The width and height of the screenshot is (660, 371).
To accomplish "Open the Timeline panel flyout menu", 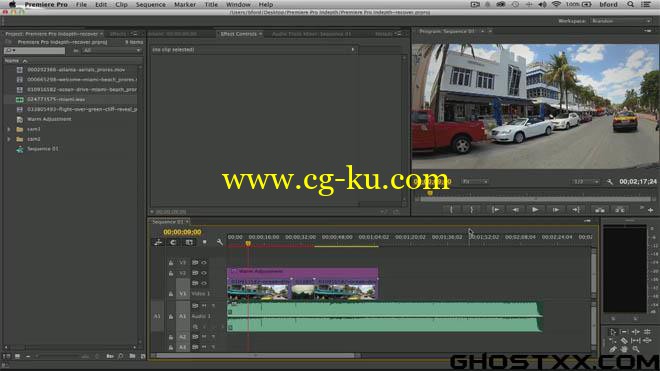I will point(587,221).
